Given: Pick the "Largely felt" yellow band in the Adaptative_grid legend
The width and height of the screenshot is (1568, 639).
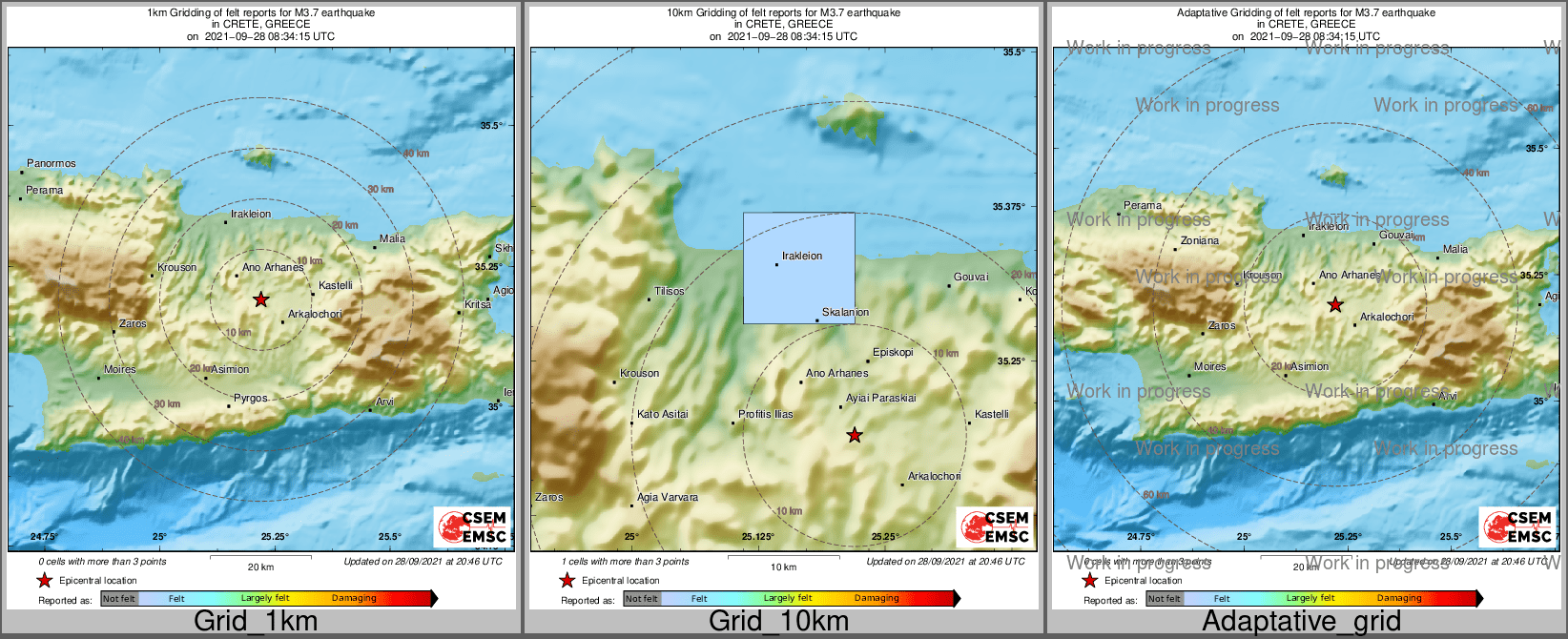Looking at the screenshot, I should click(x=1310, y=599).
